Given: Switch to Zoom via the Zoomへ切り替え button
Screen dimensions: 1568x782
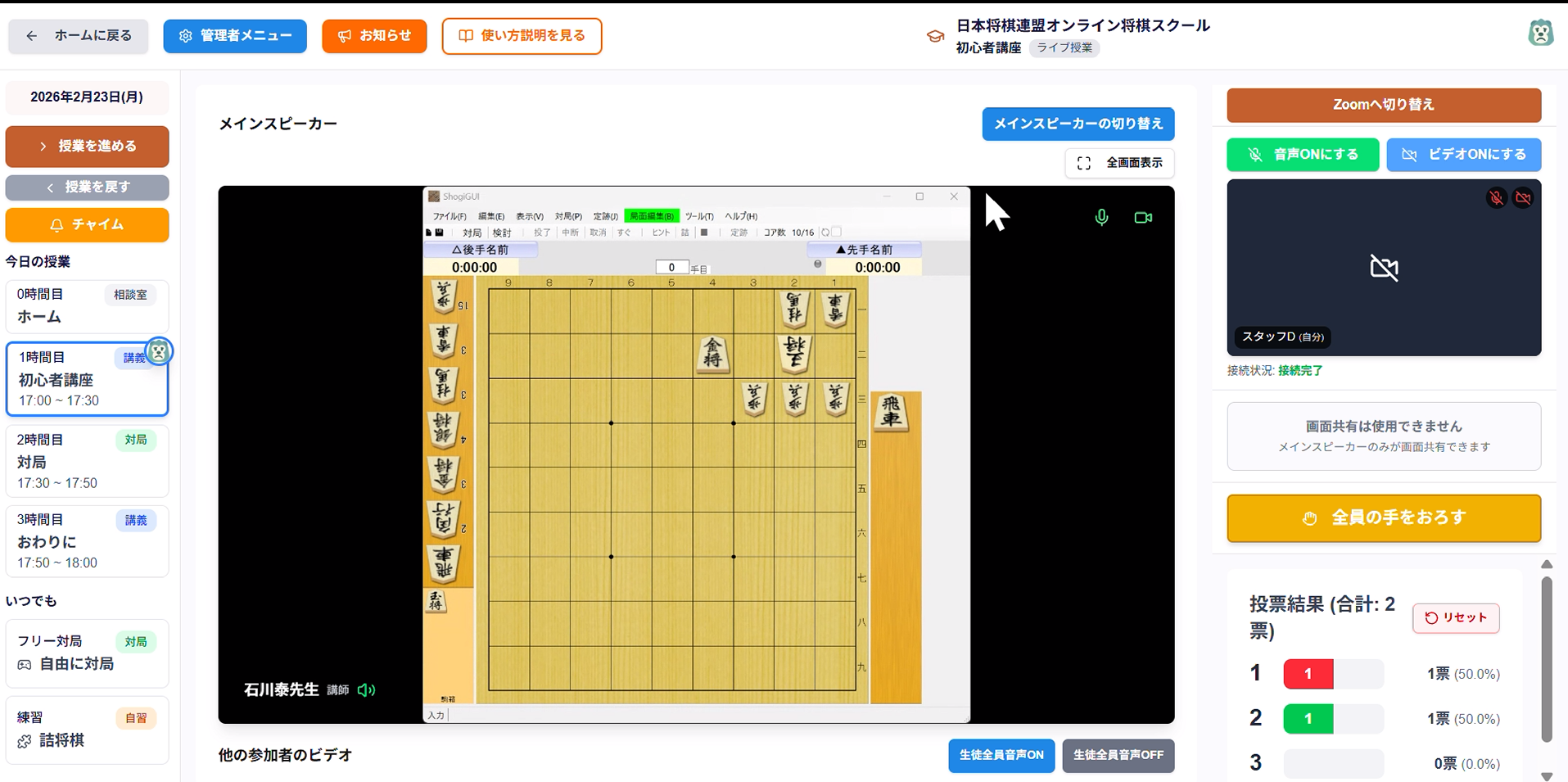Looking at the screenshot, I should click(x=1383, y=105).
